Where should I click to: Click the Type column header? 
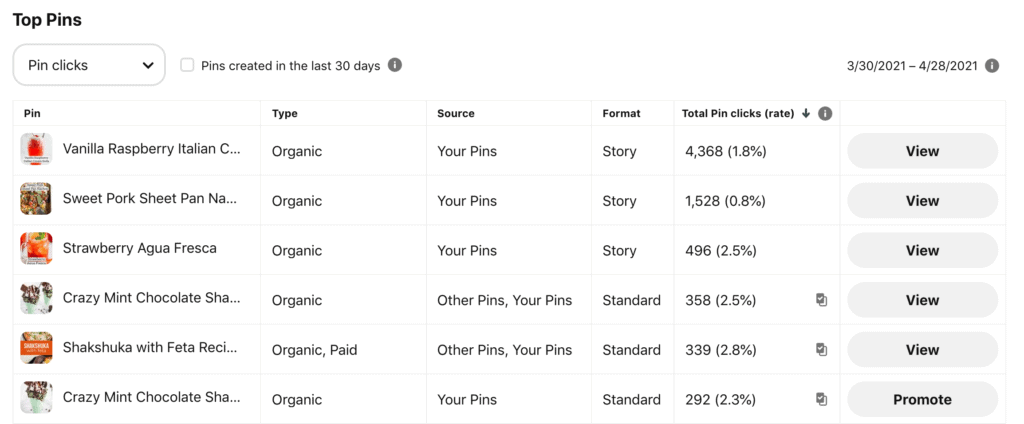[285, 114]
